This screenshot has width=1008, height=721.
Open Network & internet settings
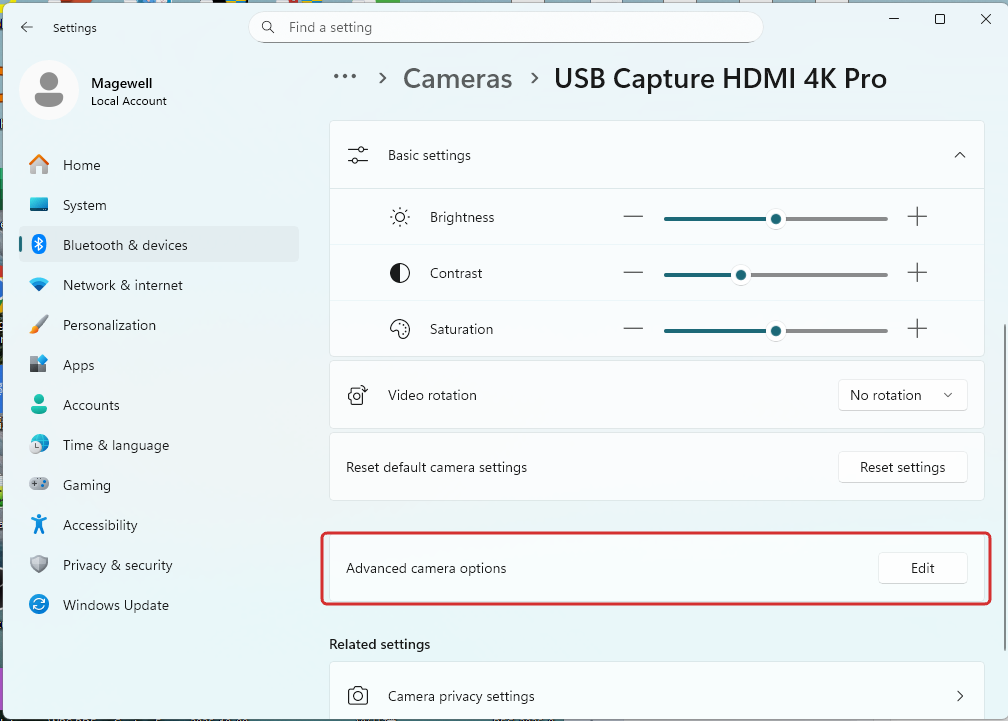[122, 285]
